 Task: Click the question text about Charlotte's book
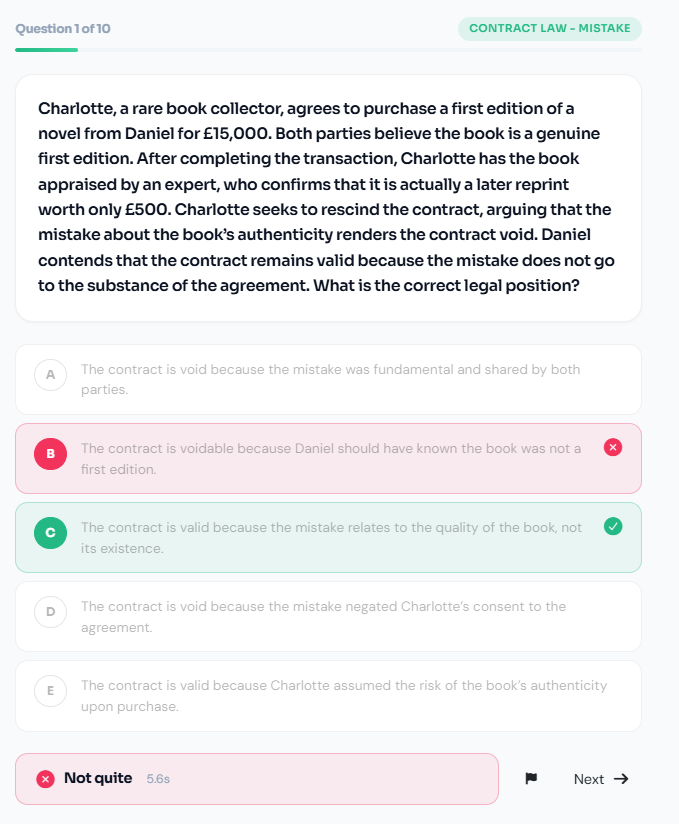click(327, 197)
